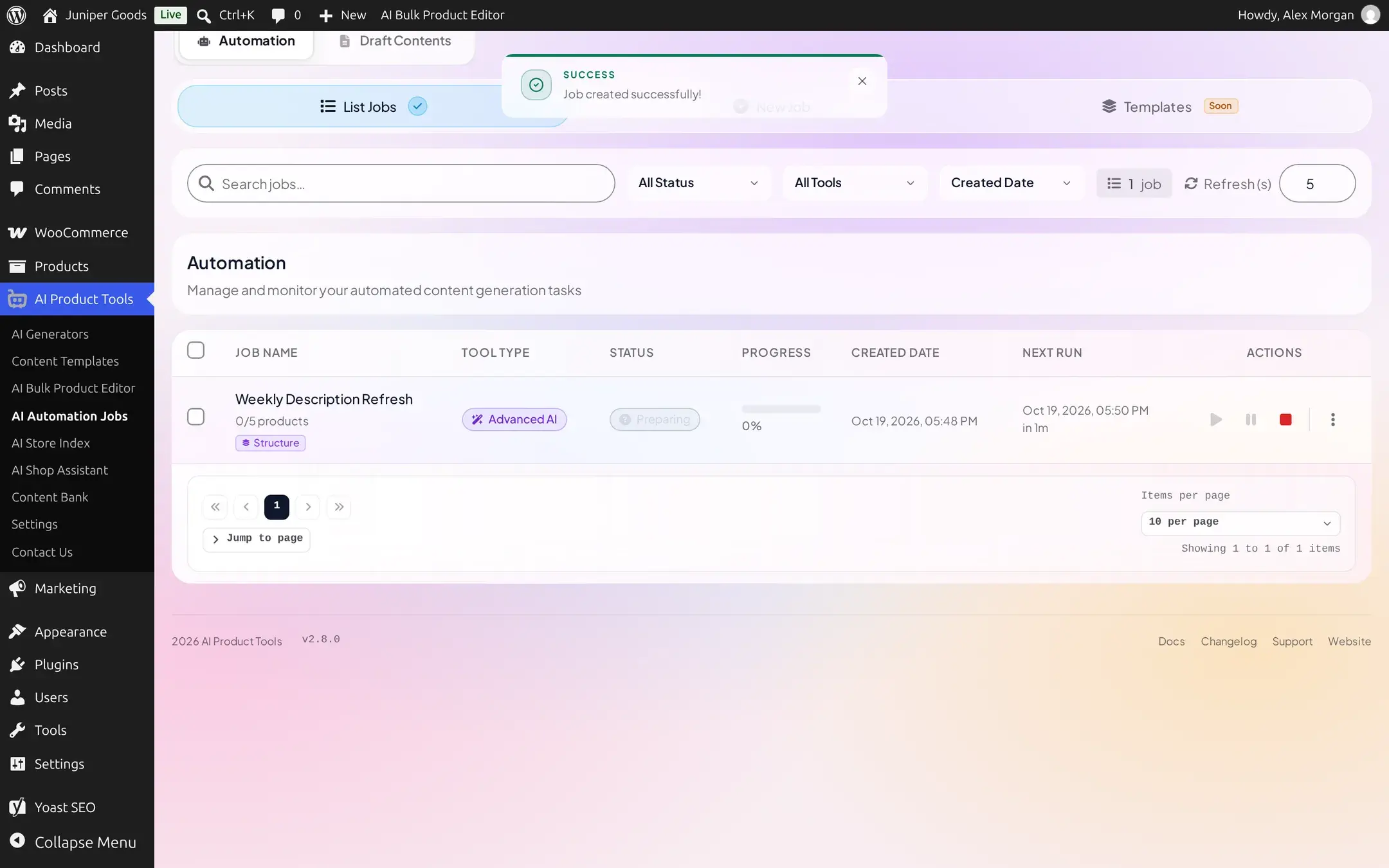Open the All Status filter dropdown
This screenshot has height=868, width=1389.
pyautogui.click(x=698, y=183)
